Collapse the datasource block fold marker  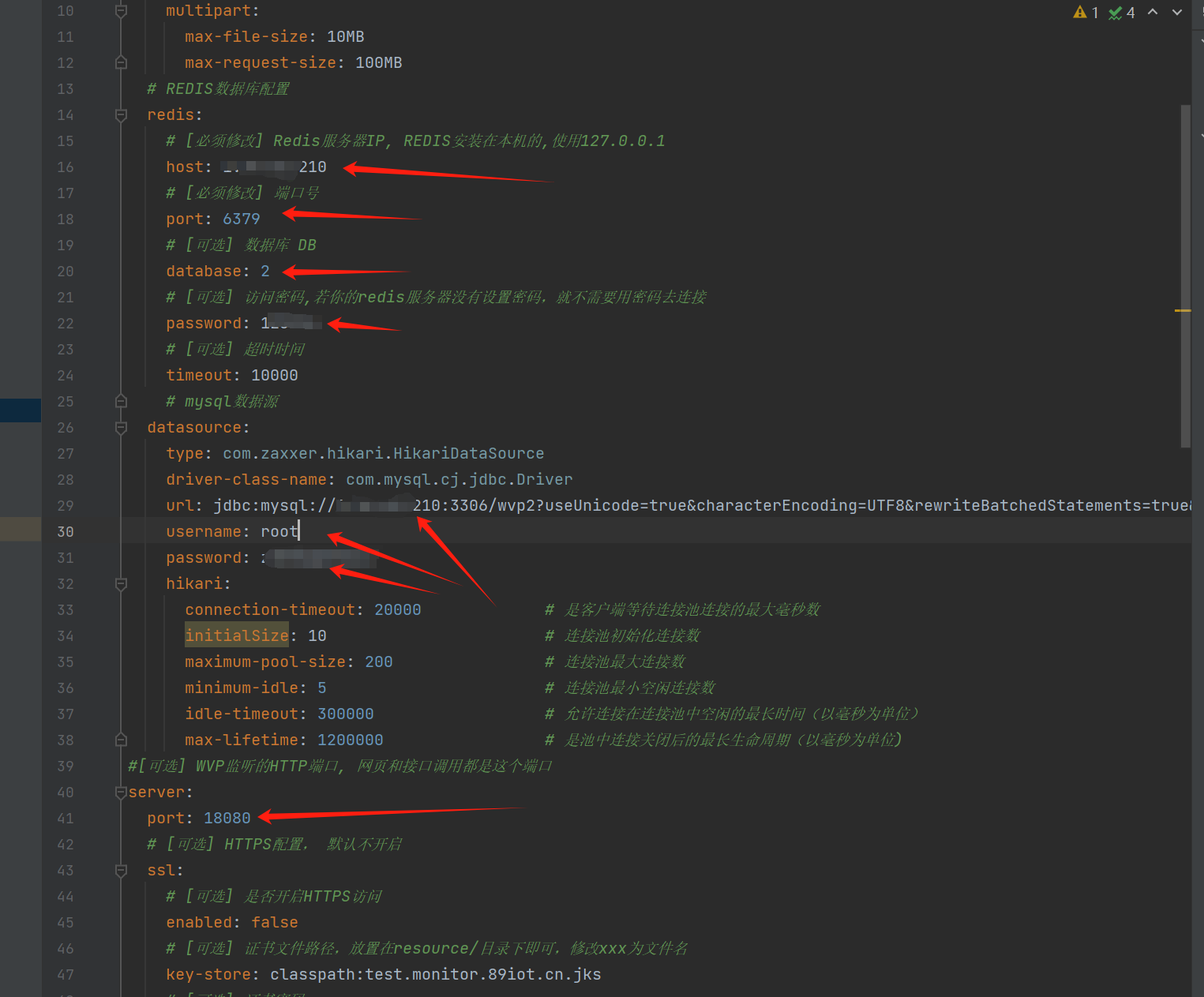(121, 428)
